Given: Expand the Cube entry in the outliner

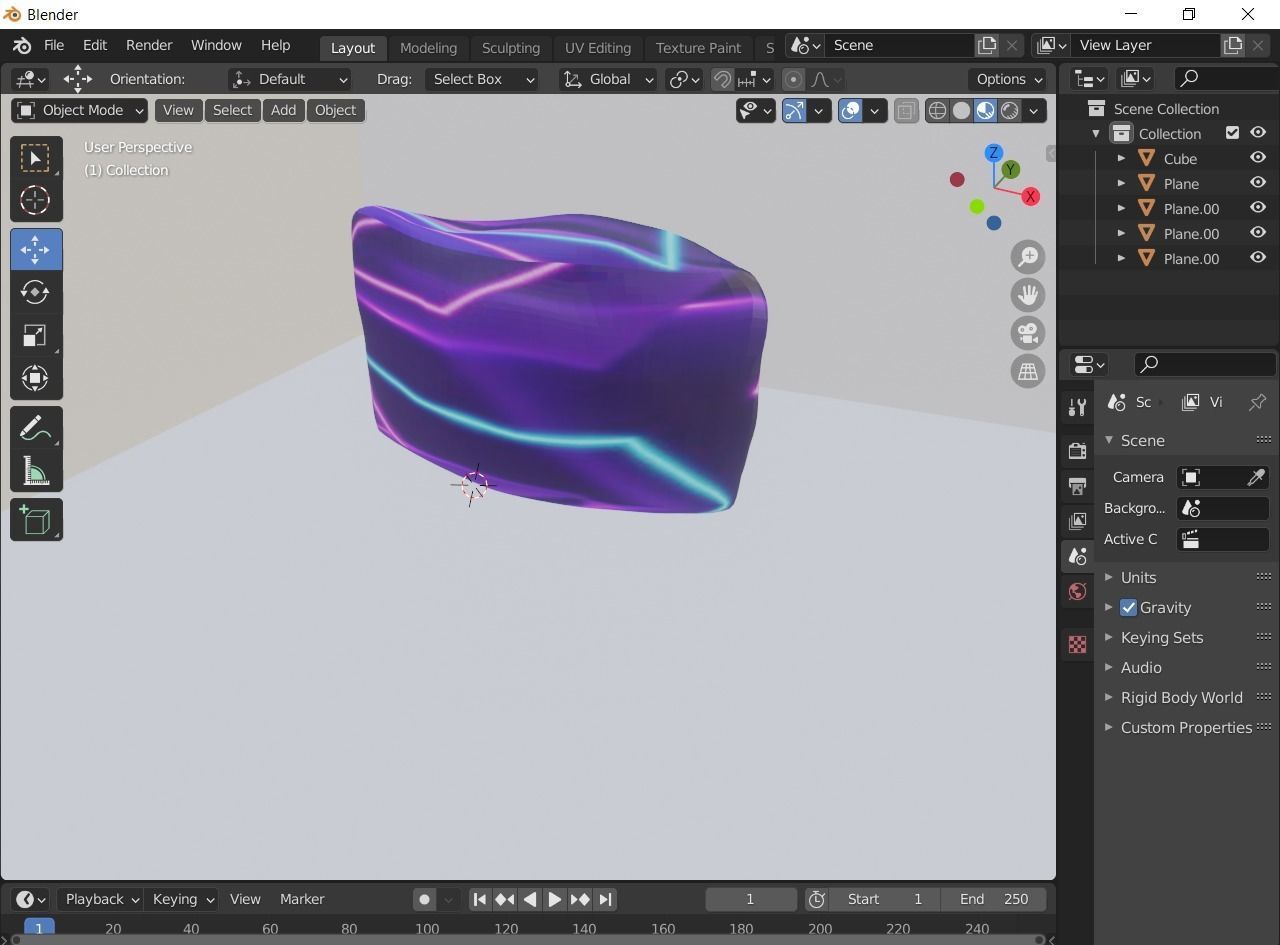Looking at the screenshot, I should pyautogui.click(x=1121, y=158).
